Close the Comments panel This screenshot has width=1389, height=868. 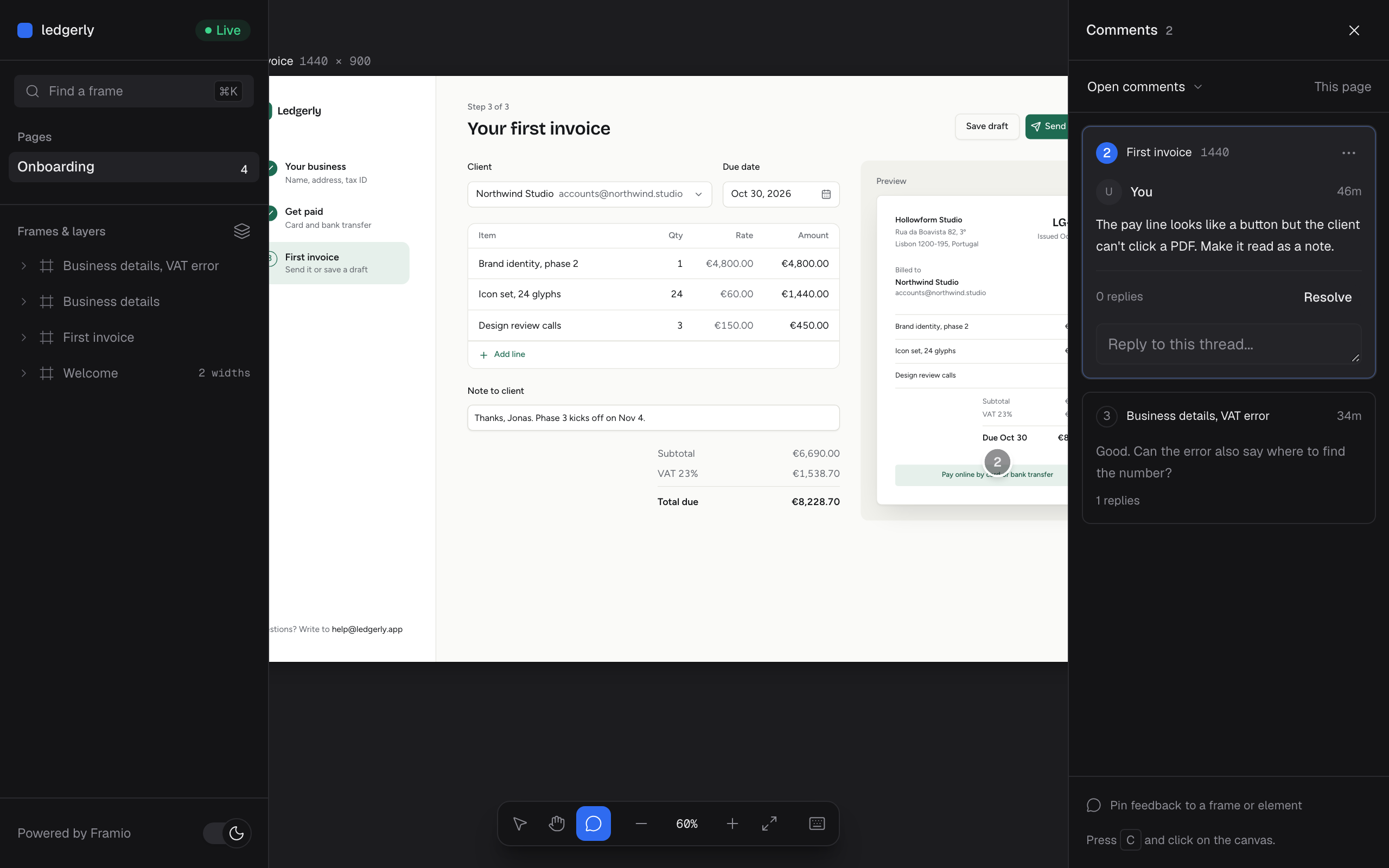pyautogui.click(x=1354, y=30)
